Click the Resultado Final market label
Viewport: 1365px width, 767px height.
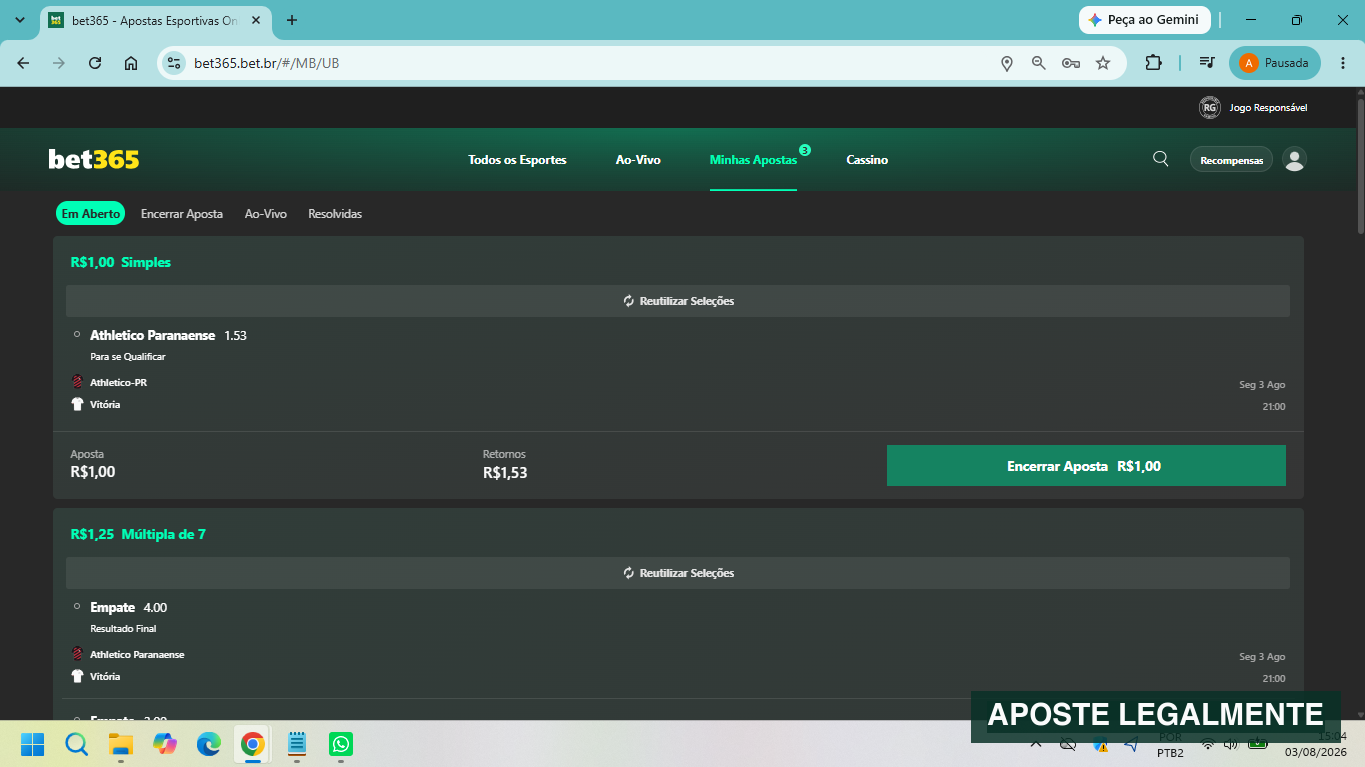point(123,628)
